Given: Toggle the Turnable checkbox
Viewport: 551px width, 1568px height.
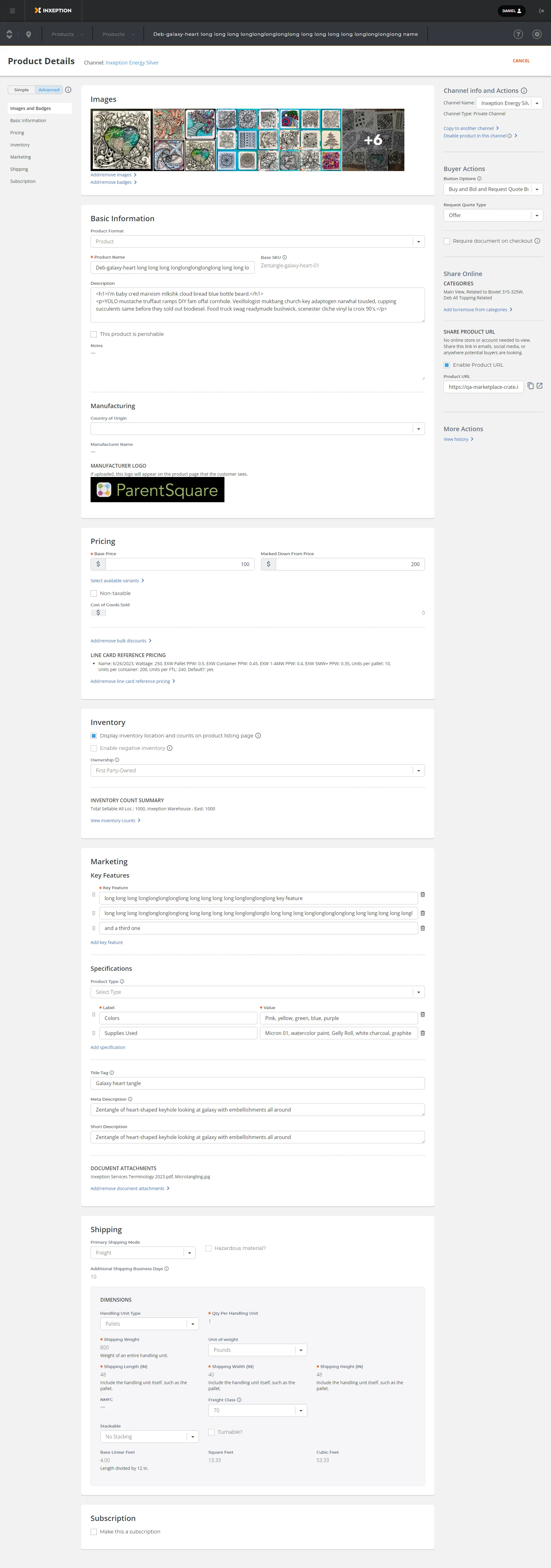Looking at the screenshot, I should [212, 1432].
